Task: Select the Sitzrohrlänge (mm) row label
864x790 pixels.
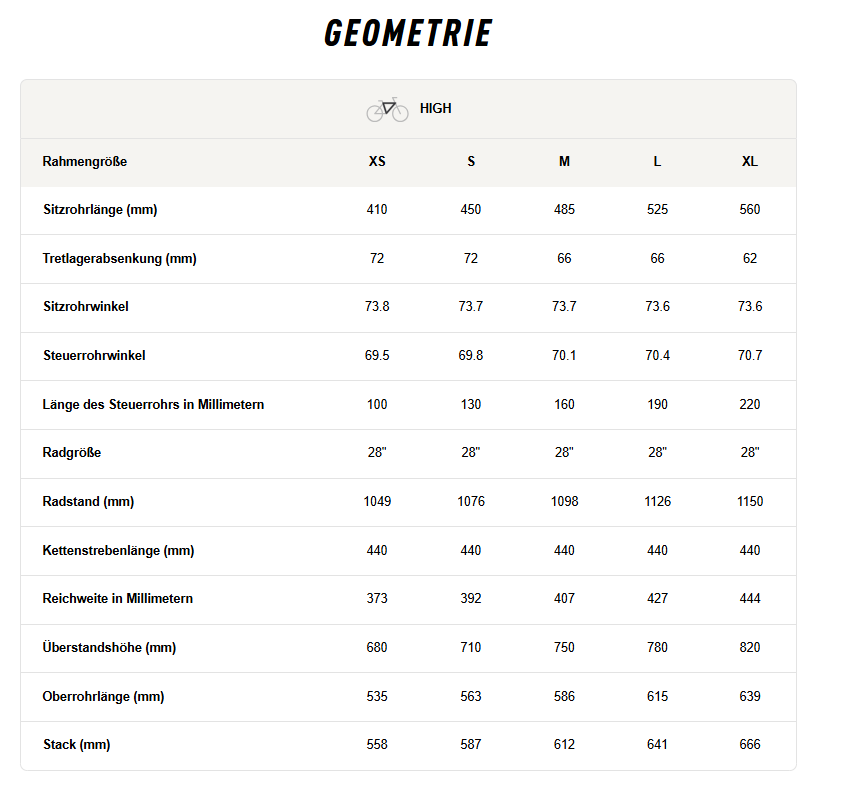Action: 100,210
